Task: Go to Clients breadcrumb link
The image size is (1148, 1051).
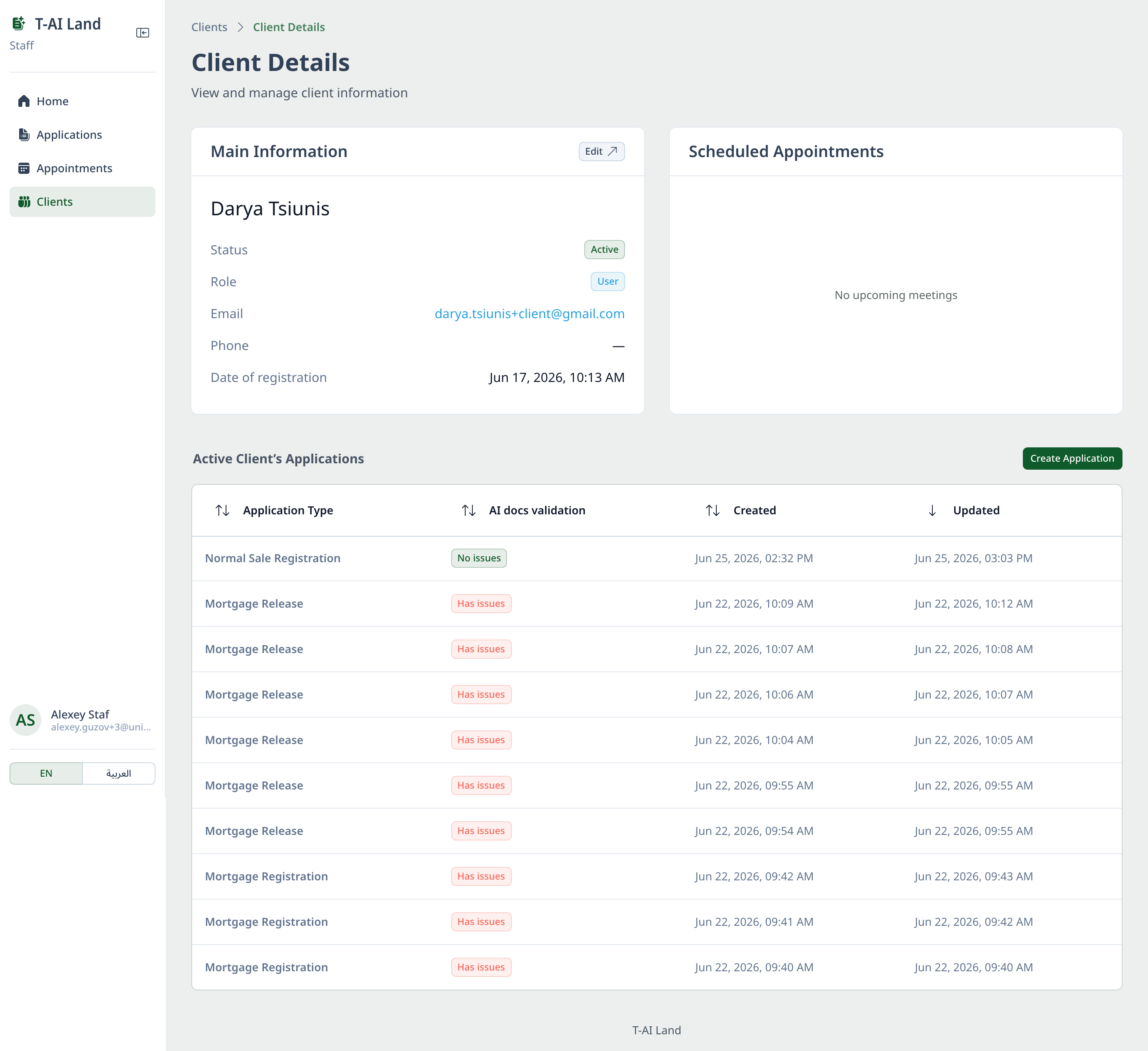Action: [x=209, y=28]
